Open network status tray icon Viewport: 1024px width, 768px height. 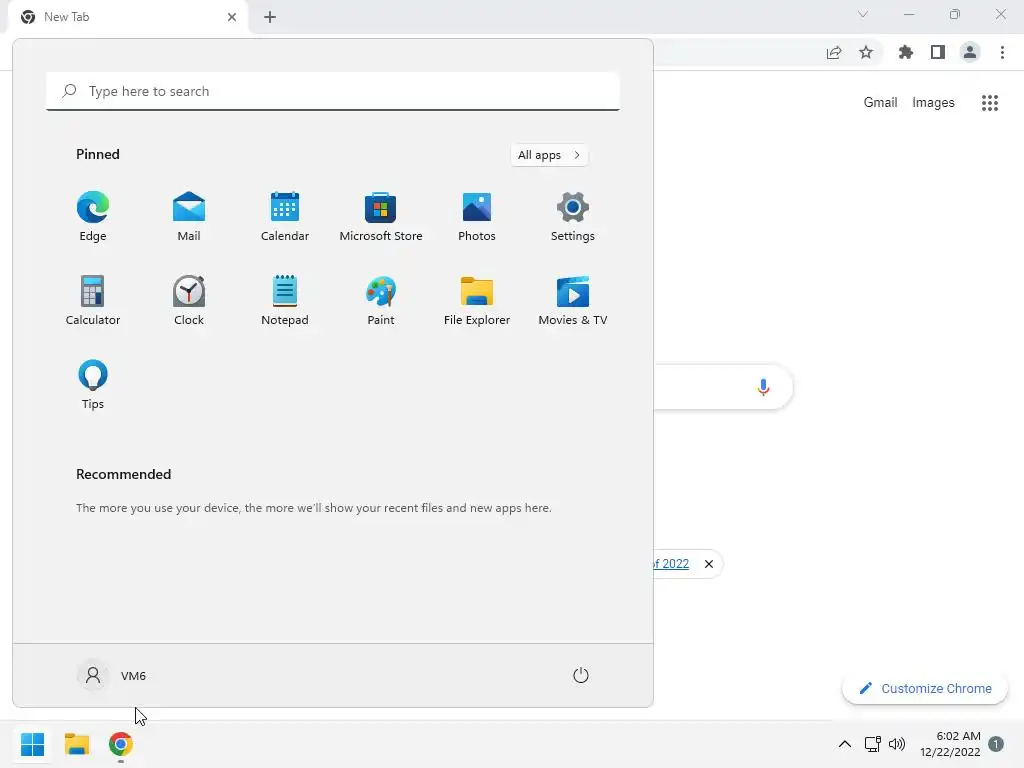tap(872, 744)
